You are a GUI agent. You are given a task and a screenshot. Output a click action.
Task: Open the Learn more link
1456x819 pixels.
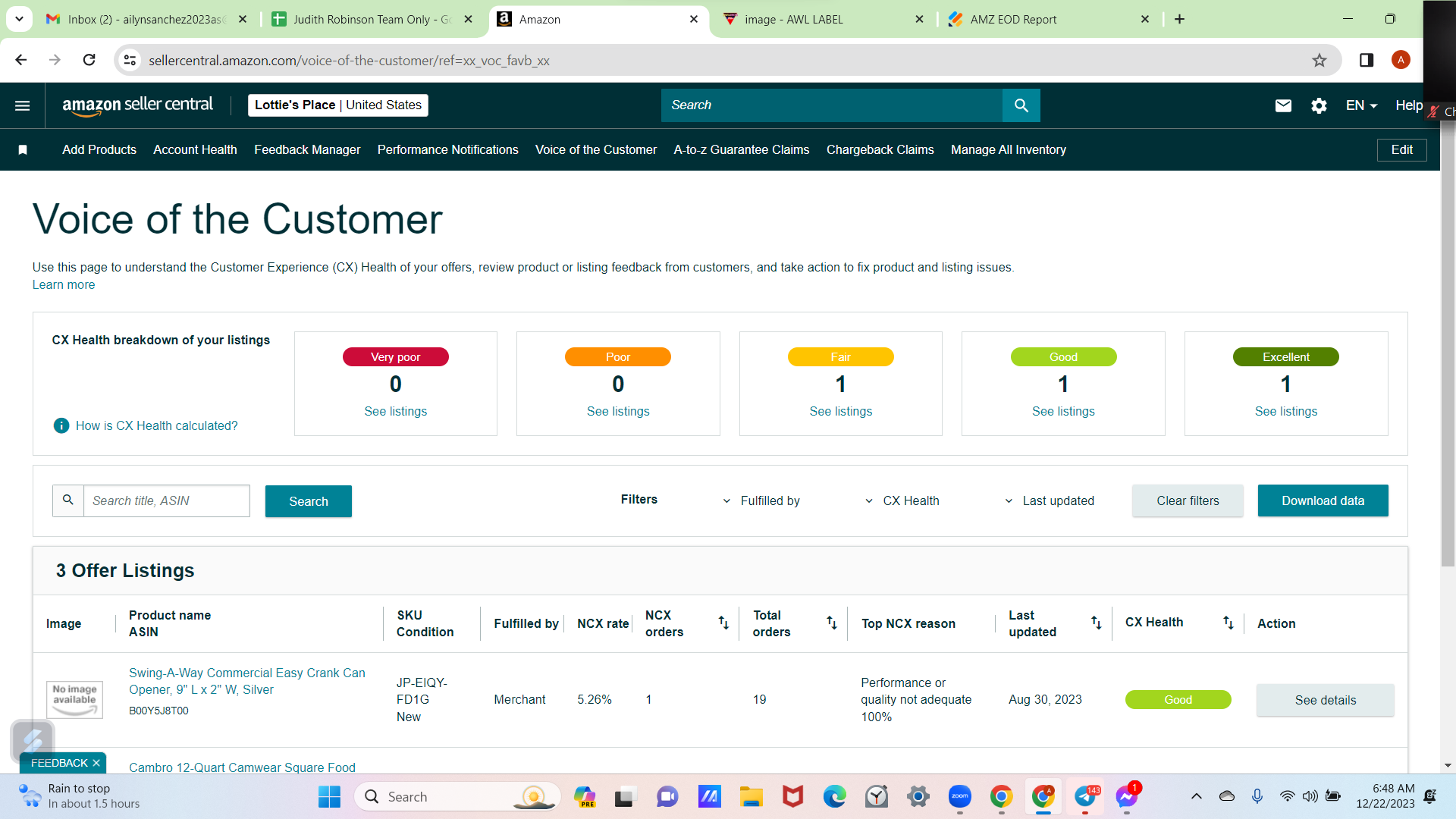click(x=64, y=285)
